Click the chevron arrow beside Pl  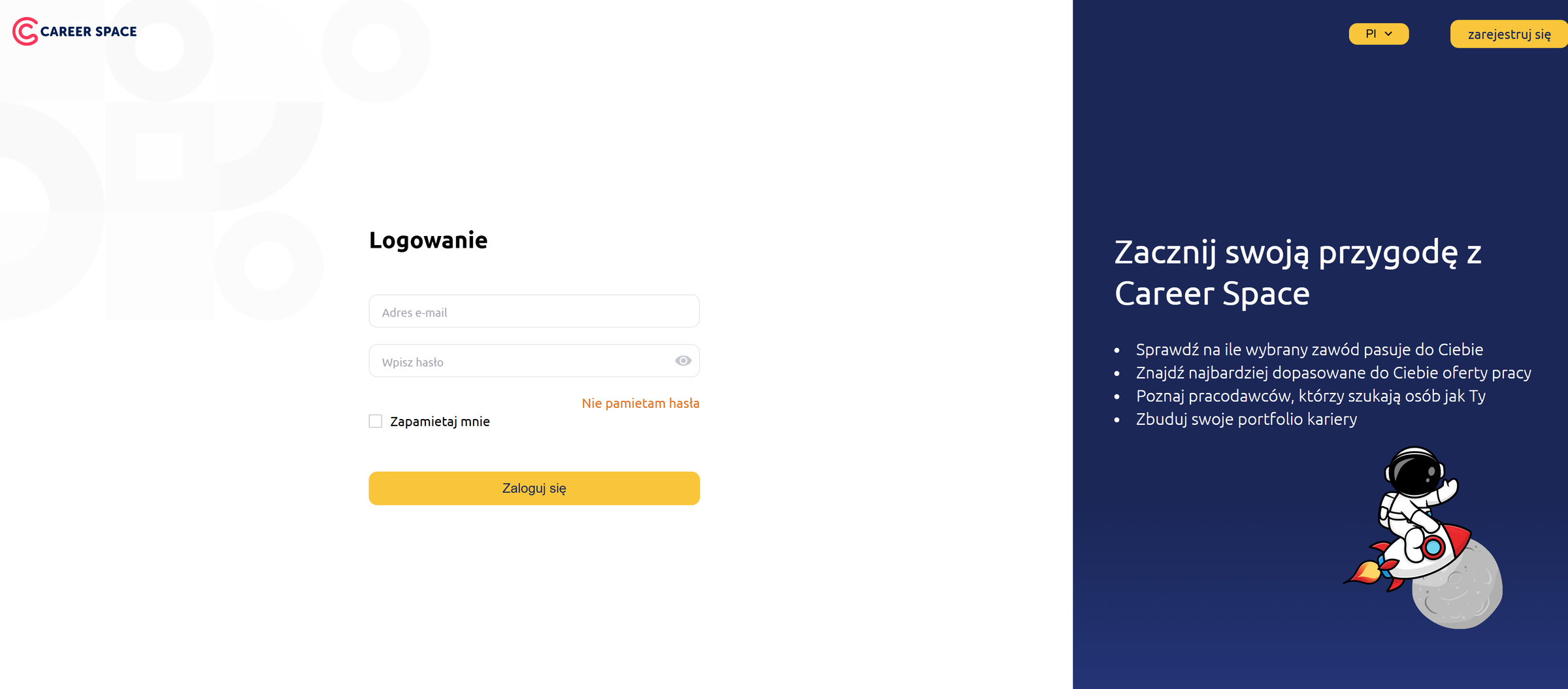[x=1388, y=34]
